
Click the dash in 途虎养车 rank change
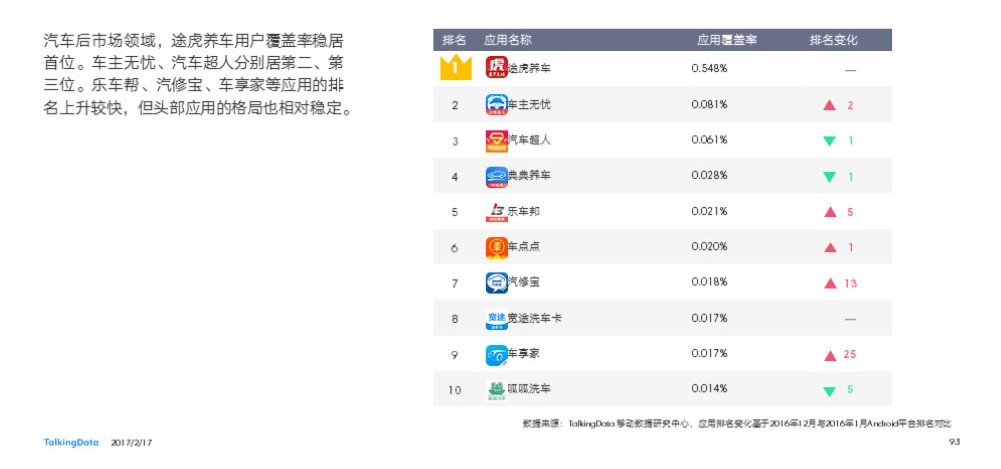[x=850, y=70]
